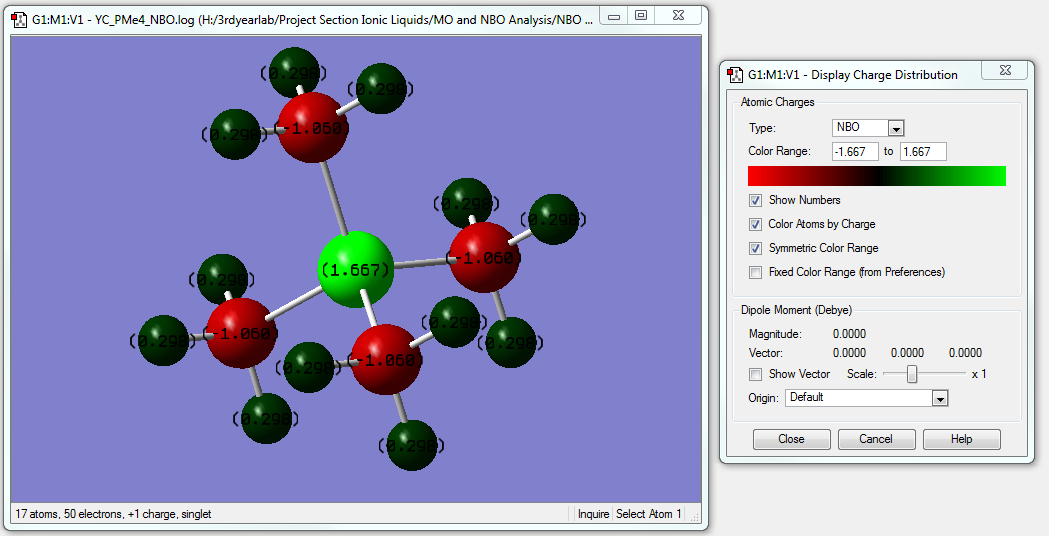Click the Display Charge Distribution dialog title icon
Image resolution: width=1049 pixels, height=536 pixels.
tap(733, 74)
